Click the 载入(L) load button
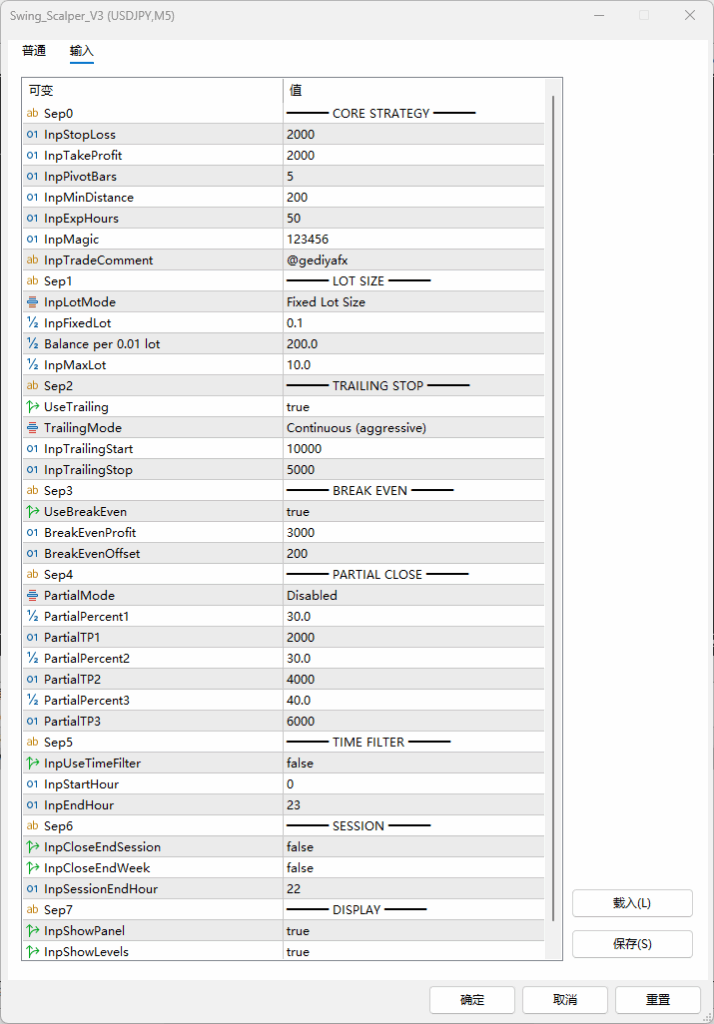The height and width of the screenshot is (1024, 714). click(632, 903)
